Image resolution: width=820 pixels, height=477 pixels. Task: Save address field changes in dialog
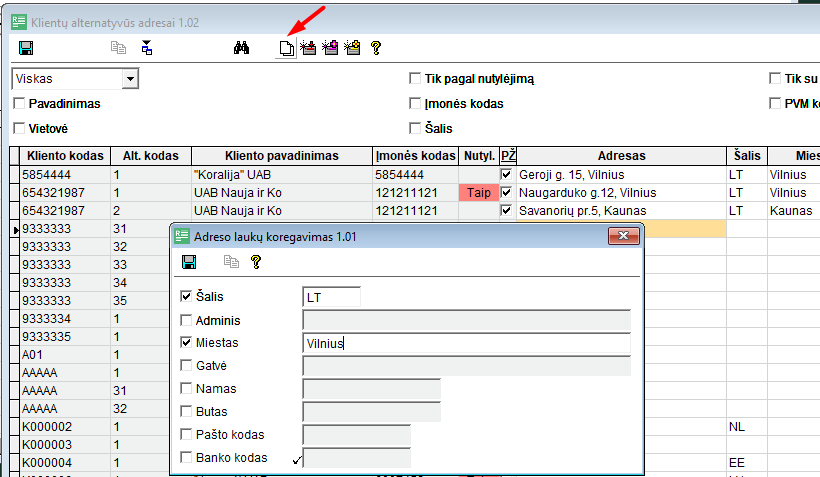click(189, 262)
